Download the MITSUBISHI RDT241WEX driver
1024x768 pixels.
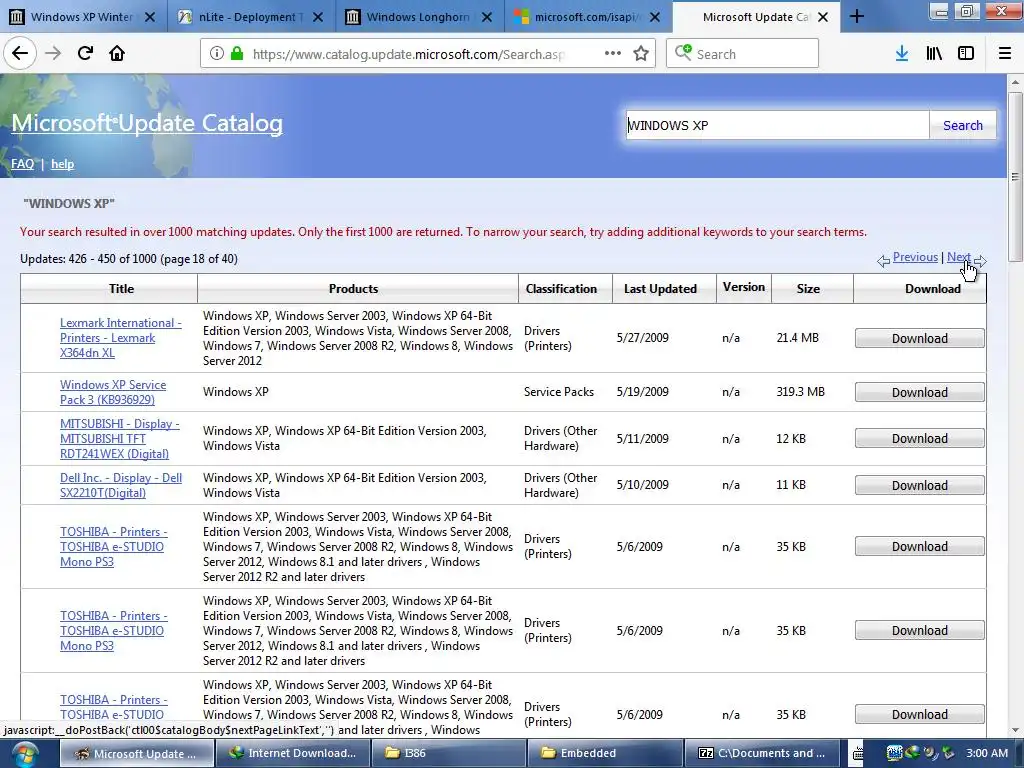point(920,439)
